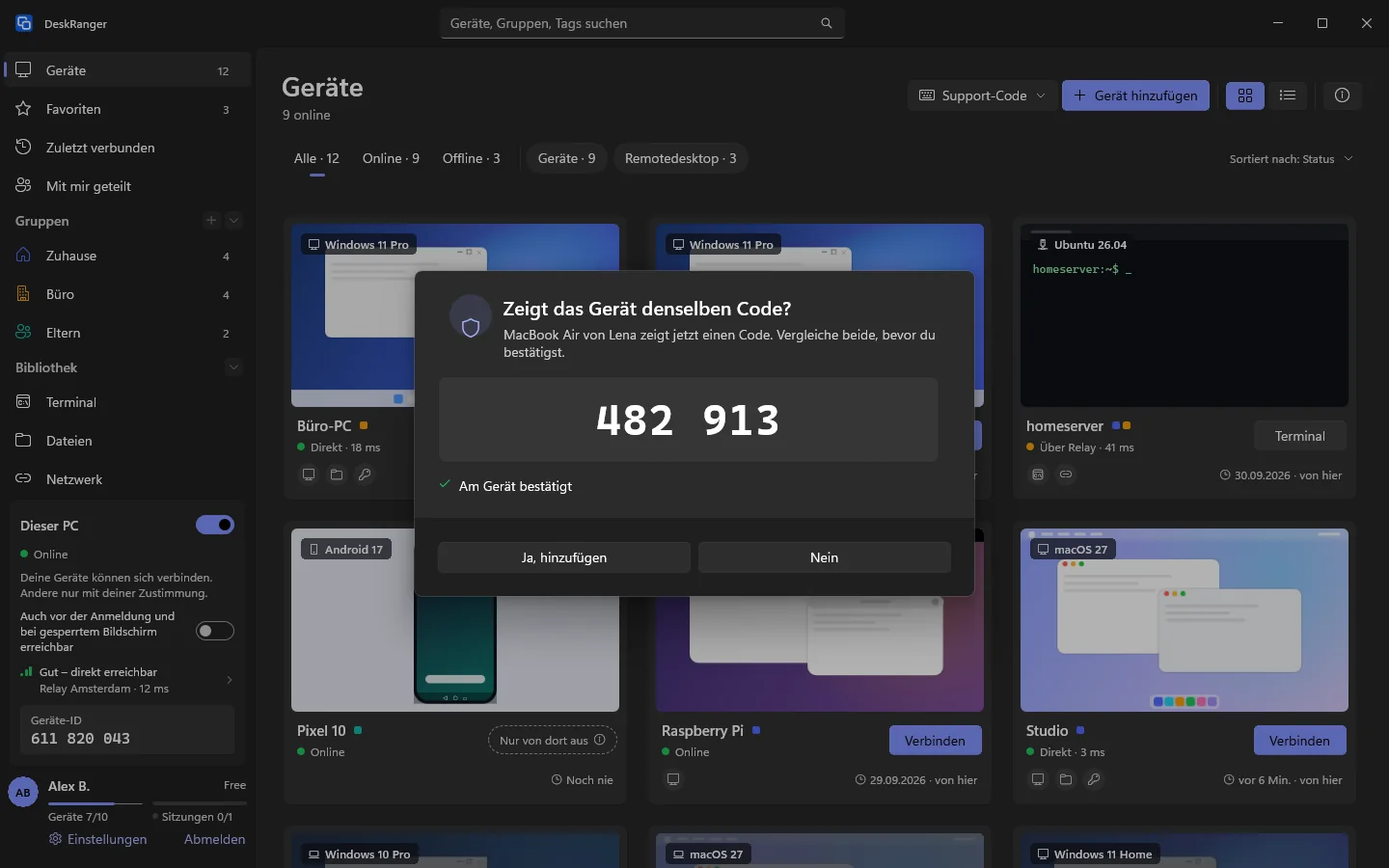Focus the 'Geräte, Gruppen, Tags suchen' search field
Screen dimensions: 1389x868
click(641, 23)
